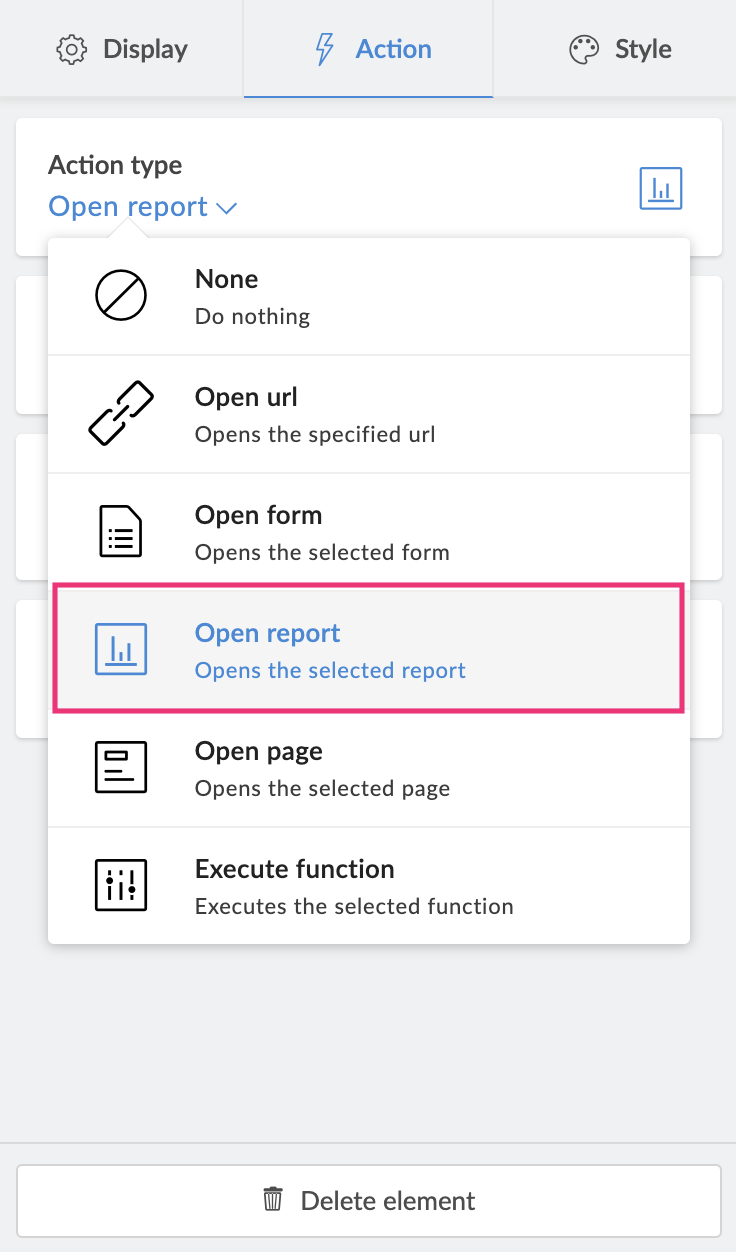Viewport: 736px width, 1252px height.
Task: Switch to the Style tab
Action: 620,49
